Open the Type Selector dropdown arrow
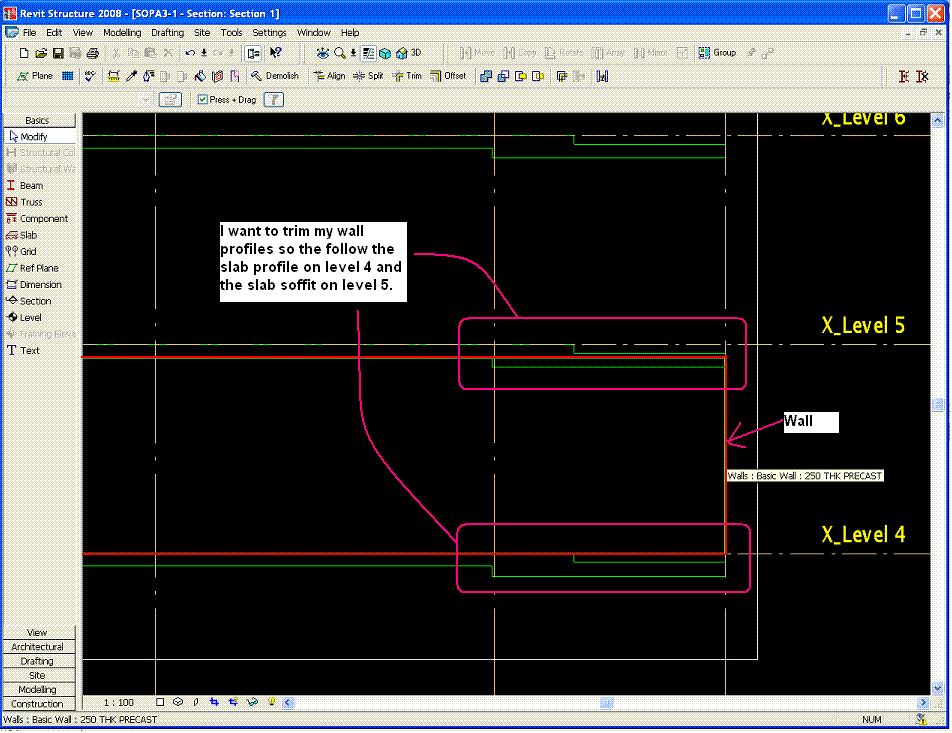952x733 pixels. [144, 99]
